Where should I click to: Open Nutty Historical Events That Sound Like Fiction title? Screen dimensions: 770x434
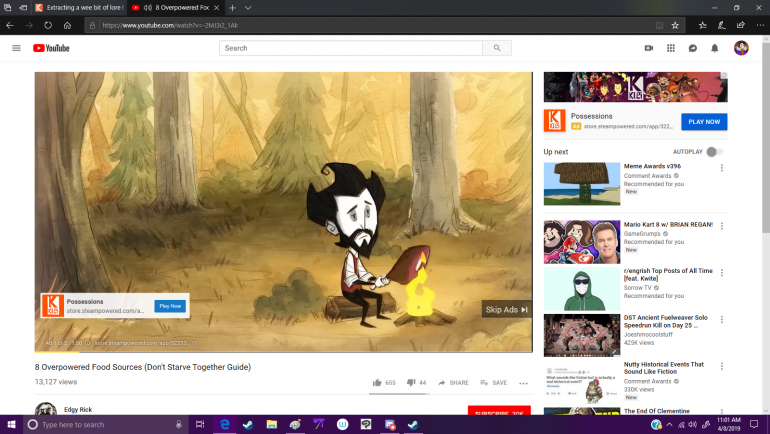pyautogui.click(x=663, y=368)
